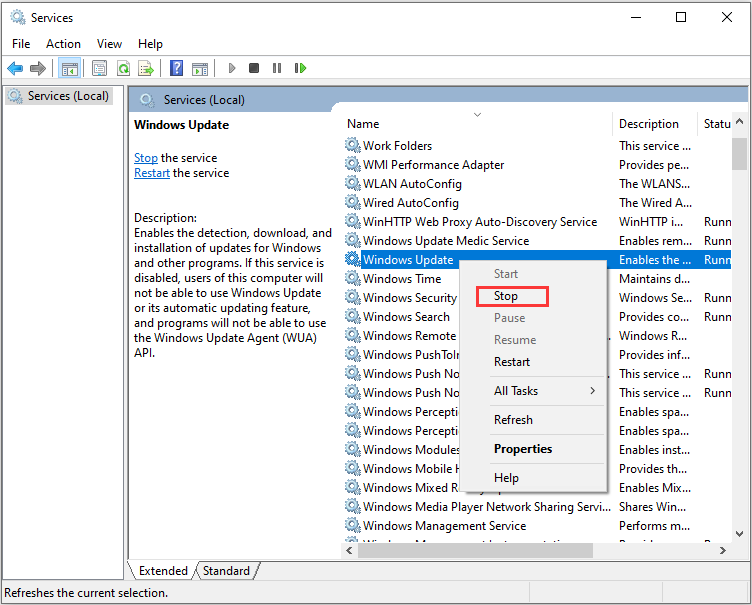Click the Restart Service toolbar icon

pyautogui.click(x=300, y=68)
